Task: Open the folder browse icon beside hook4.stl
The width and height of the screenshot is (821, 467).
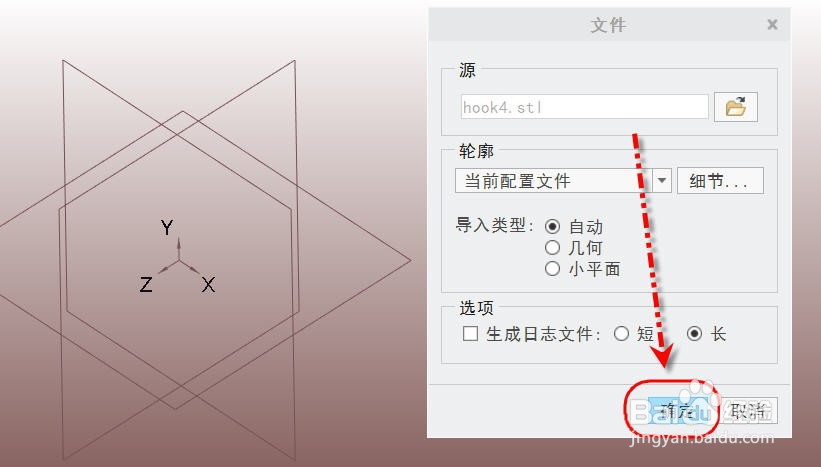Action: pos(736,107)
